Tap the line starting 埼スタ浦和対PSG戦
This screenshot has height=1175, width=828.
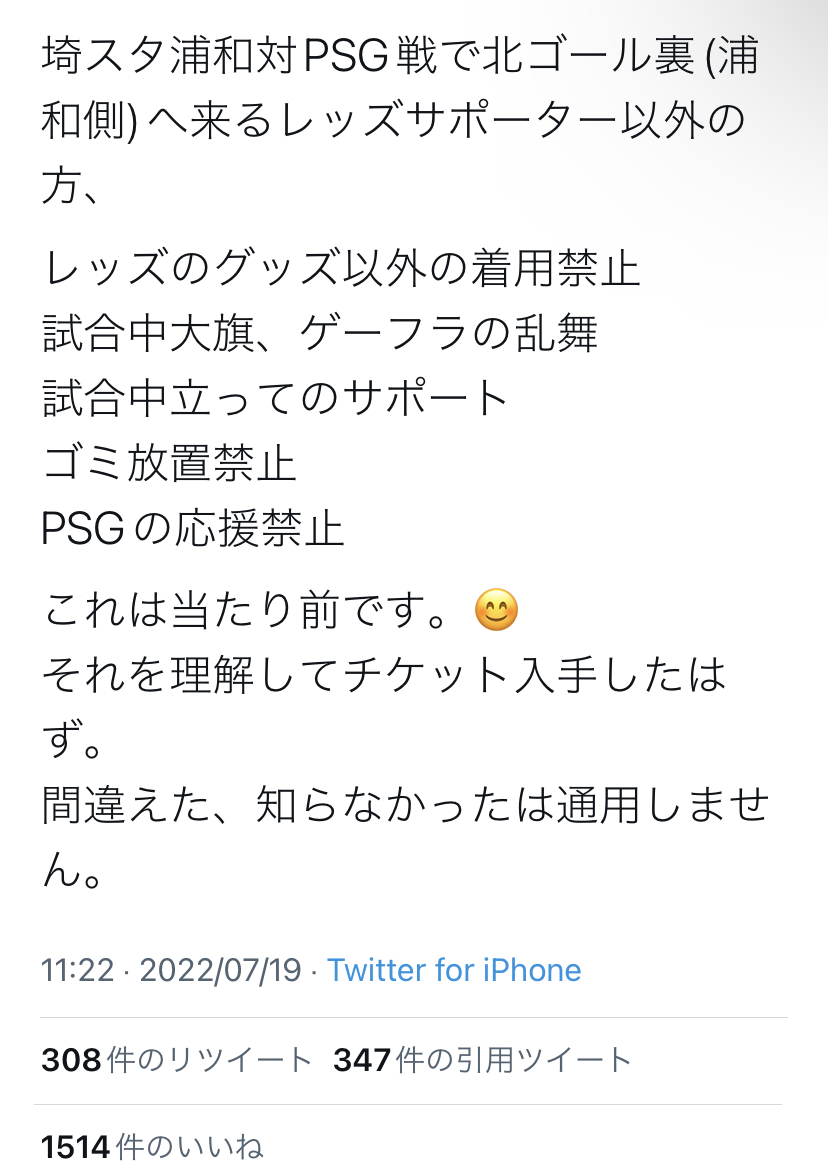point(400,58)
